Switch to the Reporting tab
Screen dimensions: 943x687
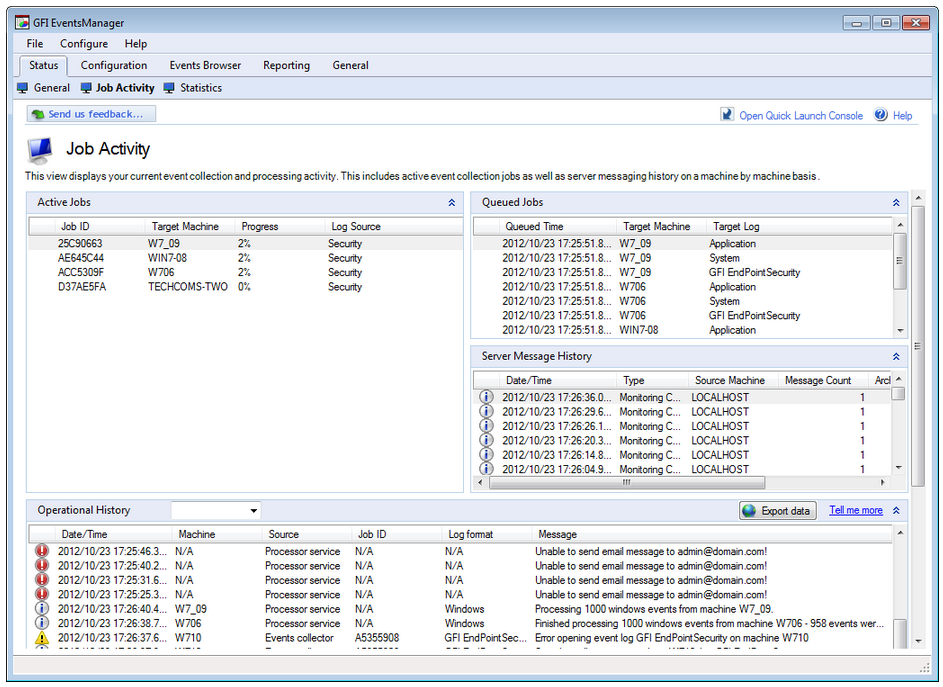(286, 66)
